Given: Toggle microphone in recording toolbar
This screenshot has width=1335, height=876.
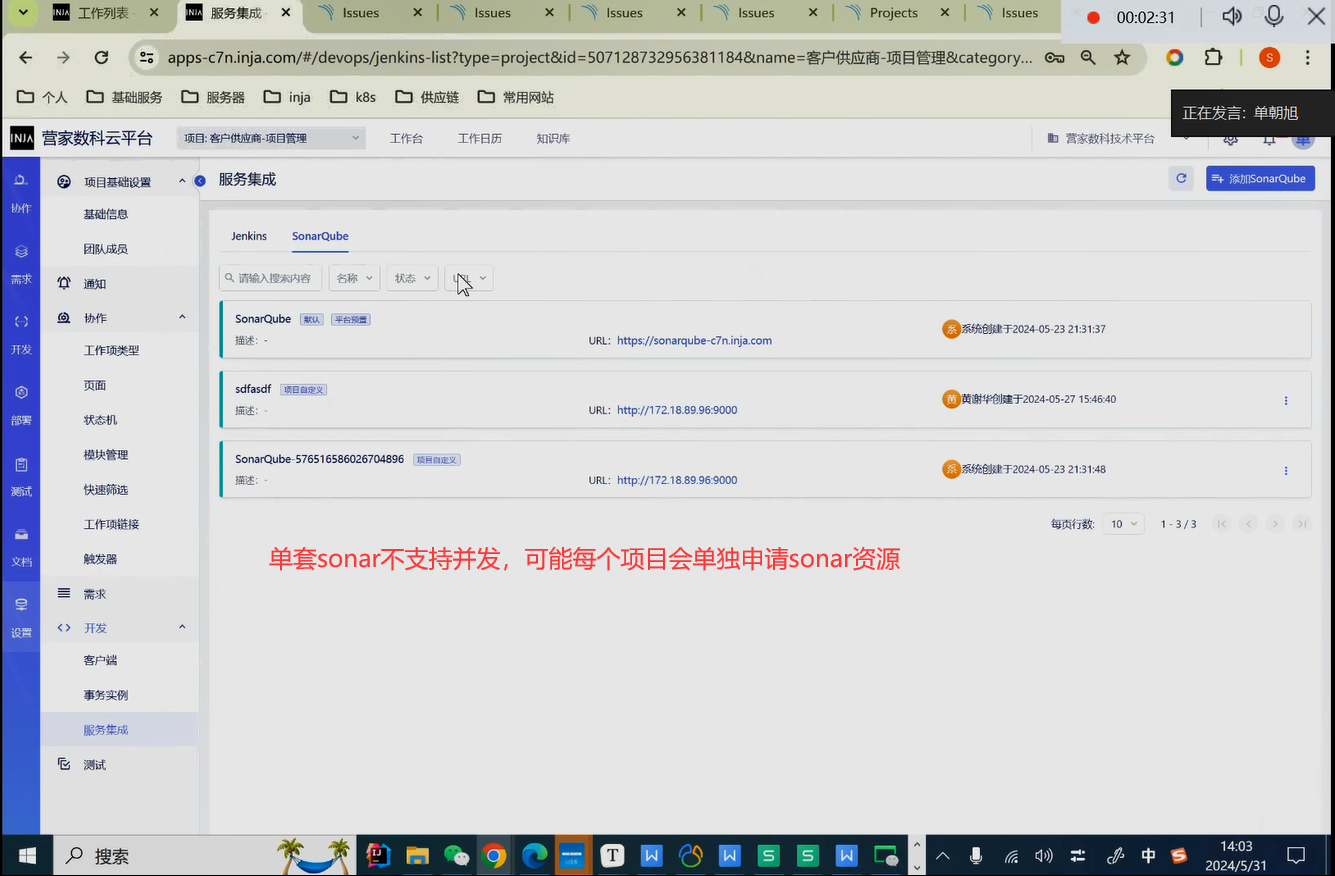Looking at the screenshot, I should tap(1274, 17).
